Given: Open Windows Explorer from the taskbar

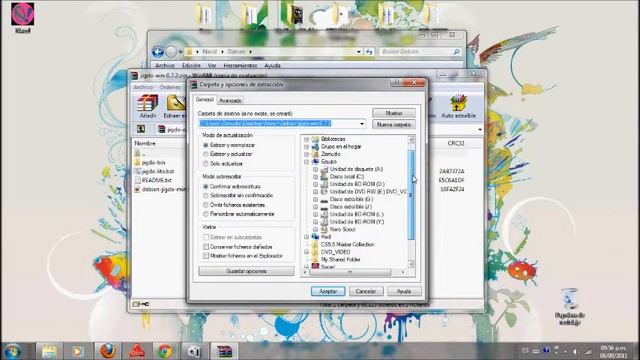Looking at the screenshot, I should (49, 351).
